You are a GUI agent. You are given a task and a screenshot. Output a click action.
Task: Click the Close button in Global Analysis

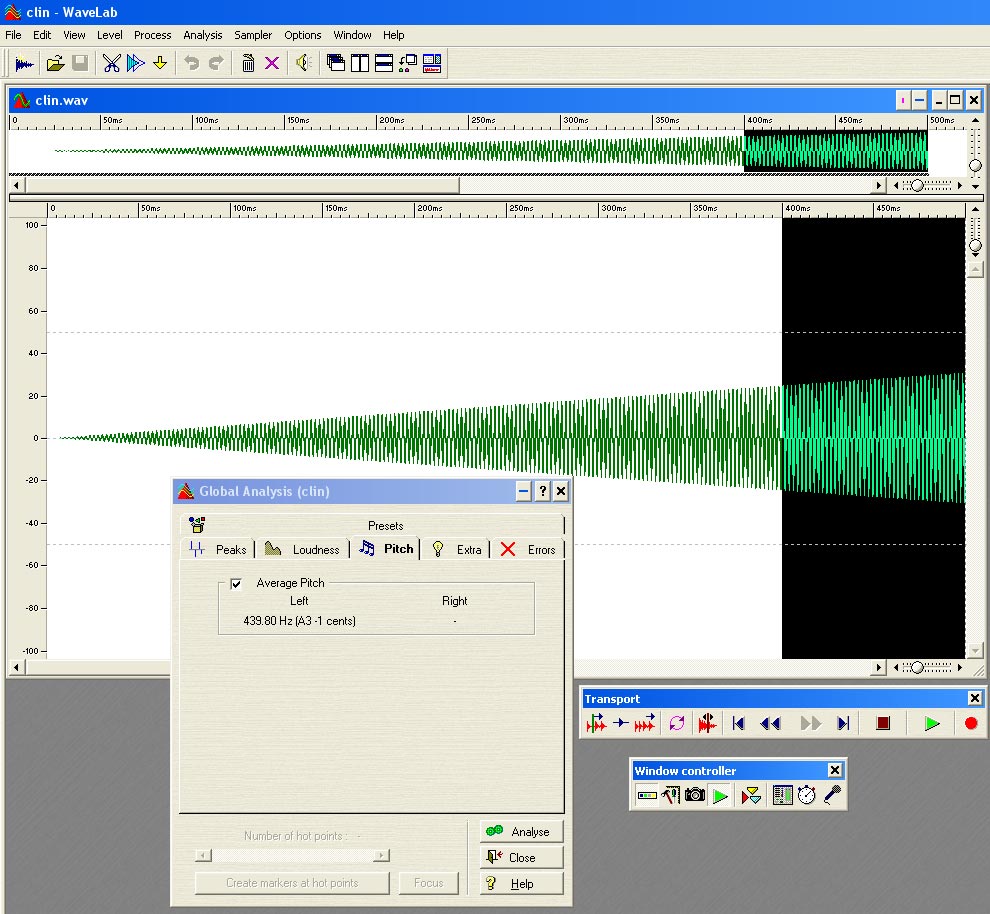[x=521, y=857]
